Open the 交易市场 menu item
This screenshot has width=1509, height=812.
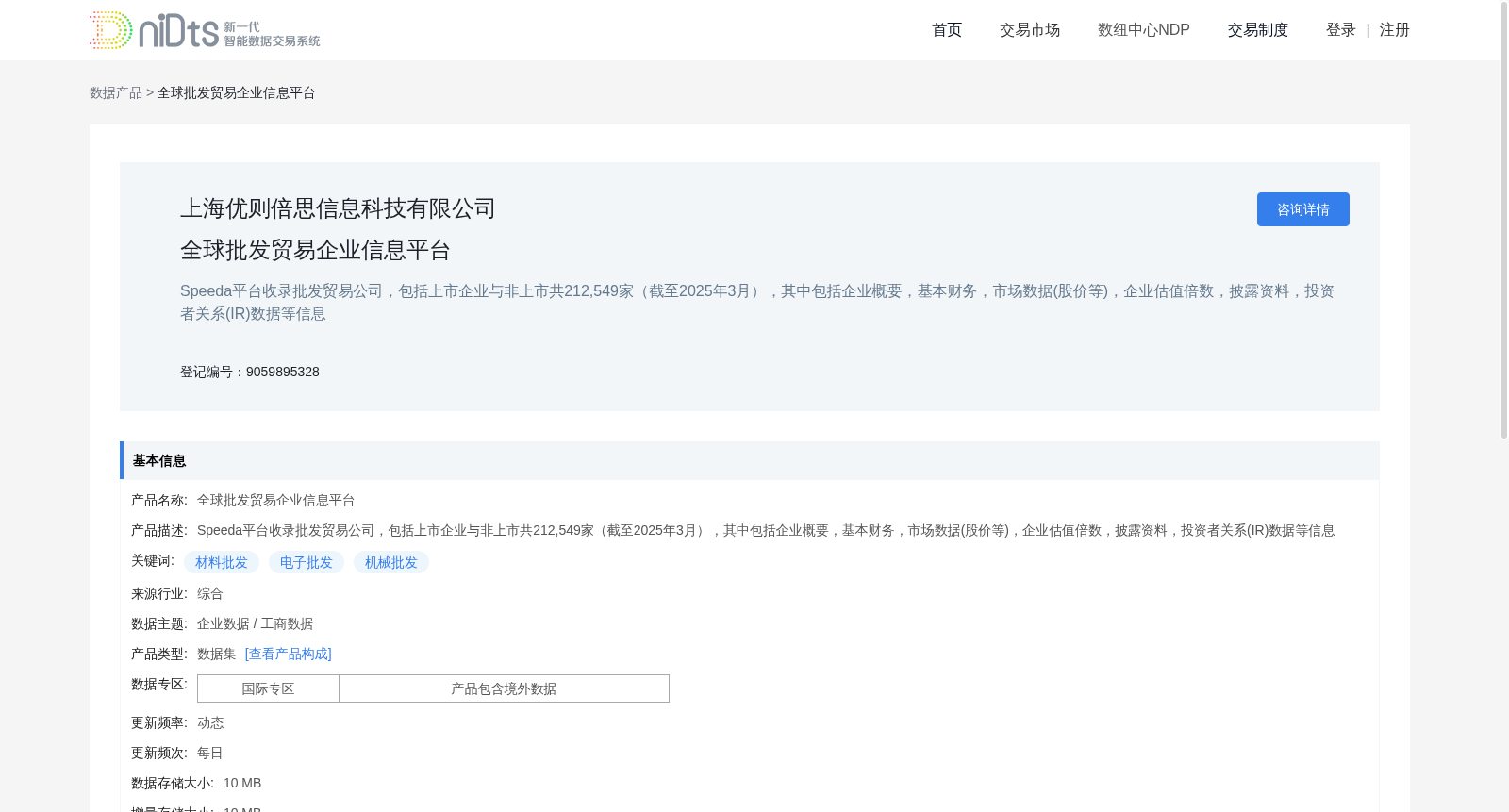(x=1030, y=30)
